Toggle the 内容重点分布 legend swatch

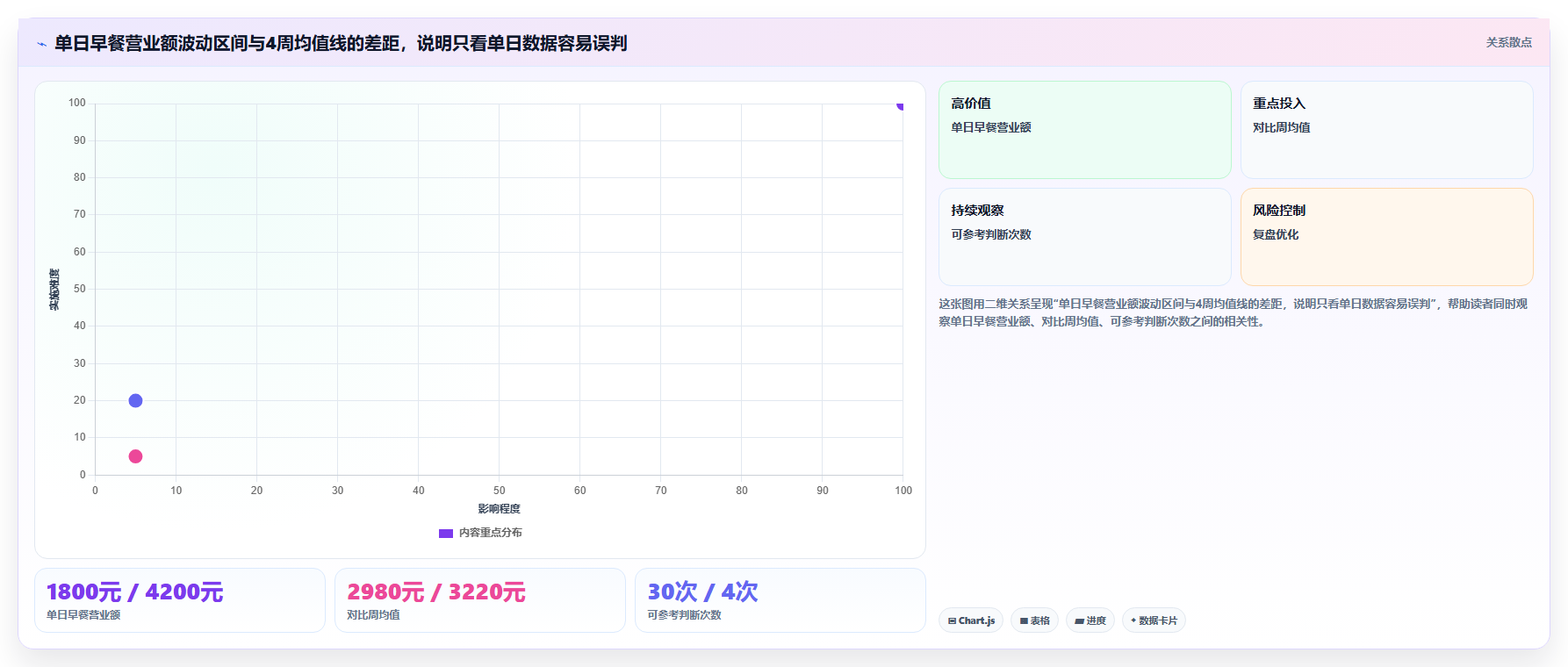pyautogui.click(x=446, y=533)
